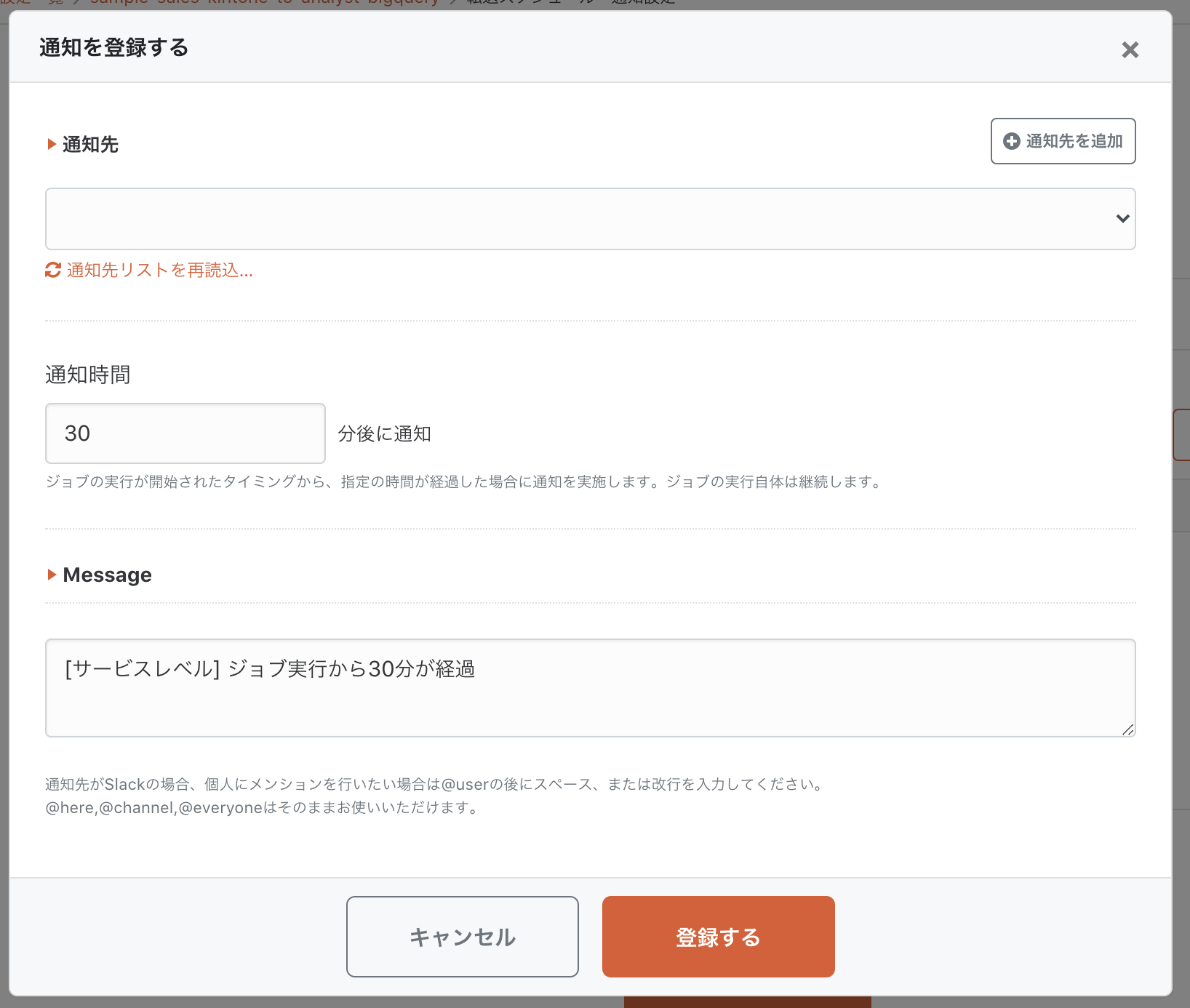Add a destination via 通知先を追加 label
This screenshot has width=1190, height=1008.
point(1074,141)
